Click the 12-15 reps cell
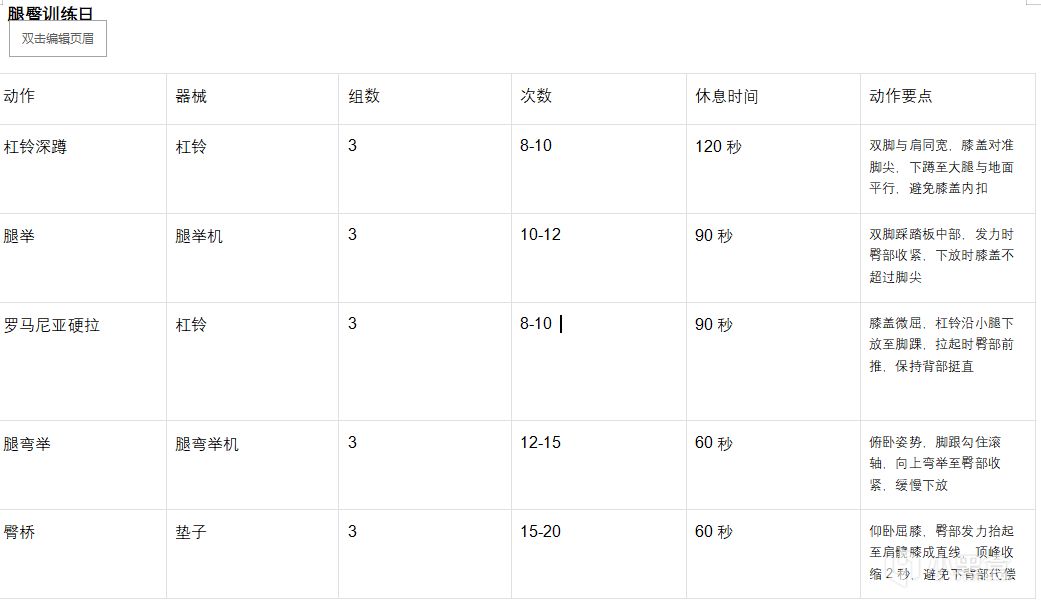 point(540,443)
